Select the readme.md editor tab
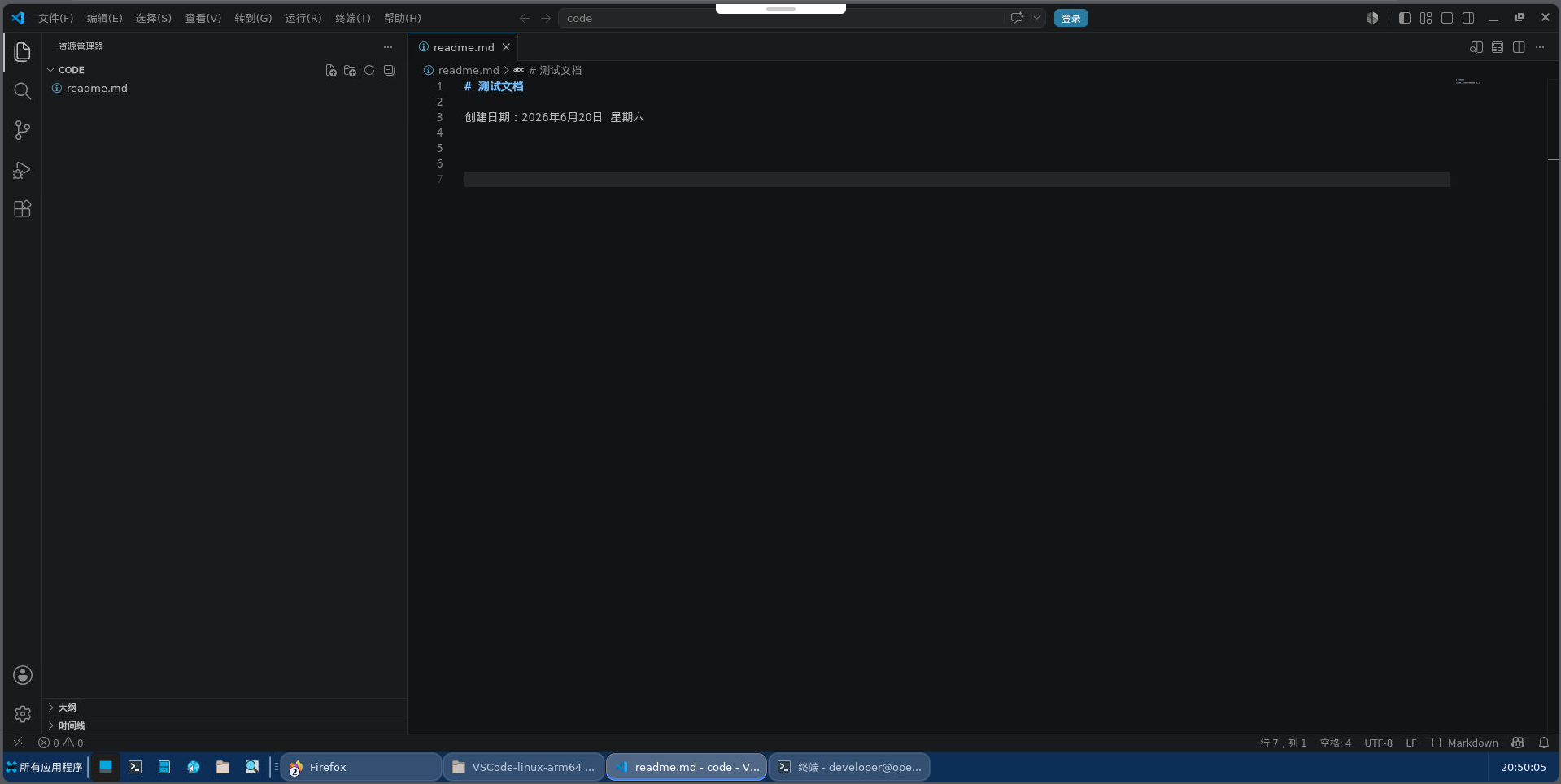1561x784 pixels. click(x=463, y=47)
